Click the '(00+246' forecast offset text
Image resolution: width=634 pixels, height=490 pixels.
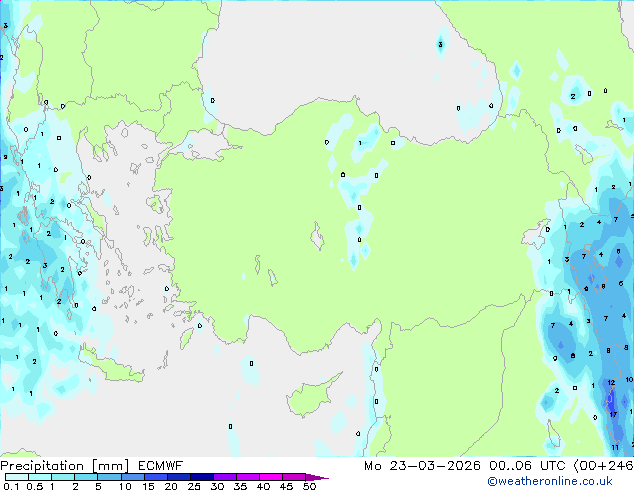[x=603, y=466]
